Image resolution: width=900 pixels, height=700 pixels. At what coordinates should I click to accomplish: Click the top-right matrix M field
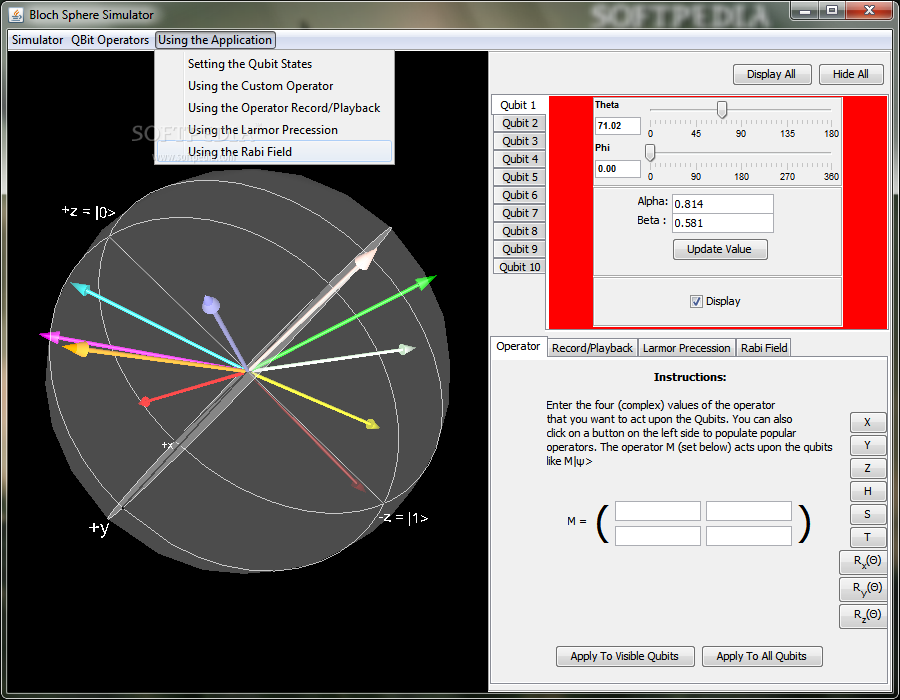pos(748,511)
